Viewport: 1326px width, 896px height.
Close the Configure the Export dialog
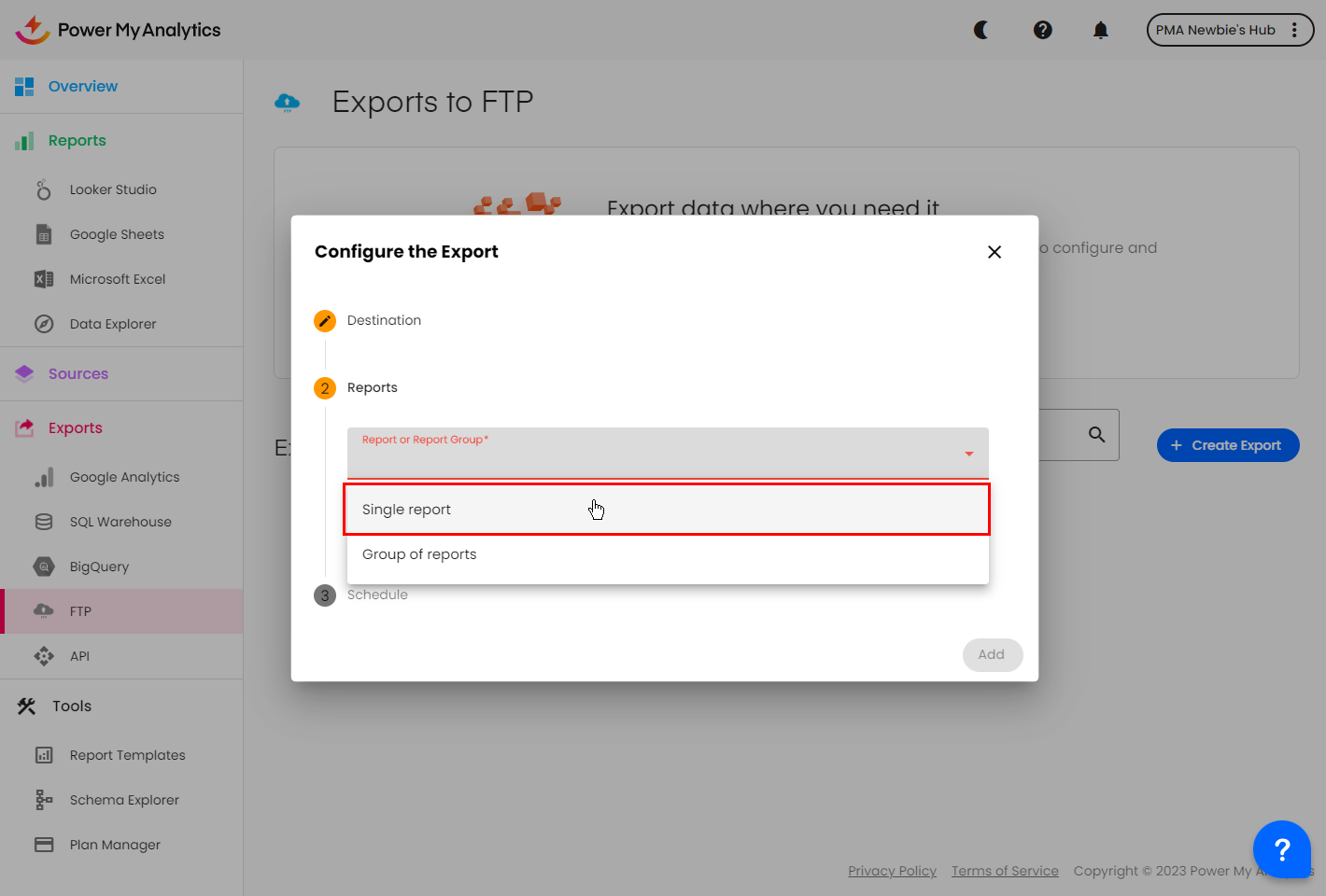[994, 252]
